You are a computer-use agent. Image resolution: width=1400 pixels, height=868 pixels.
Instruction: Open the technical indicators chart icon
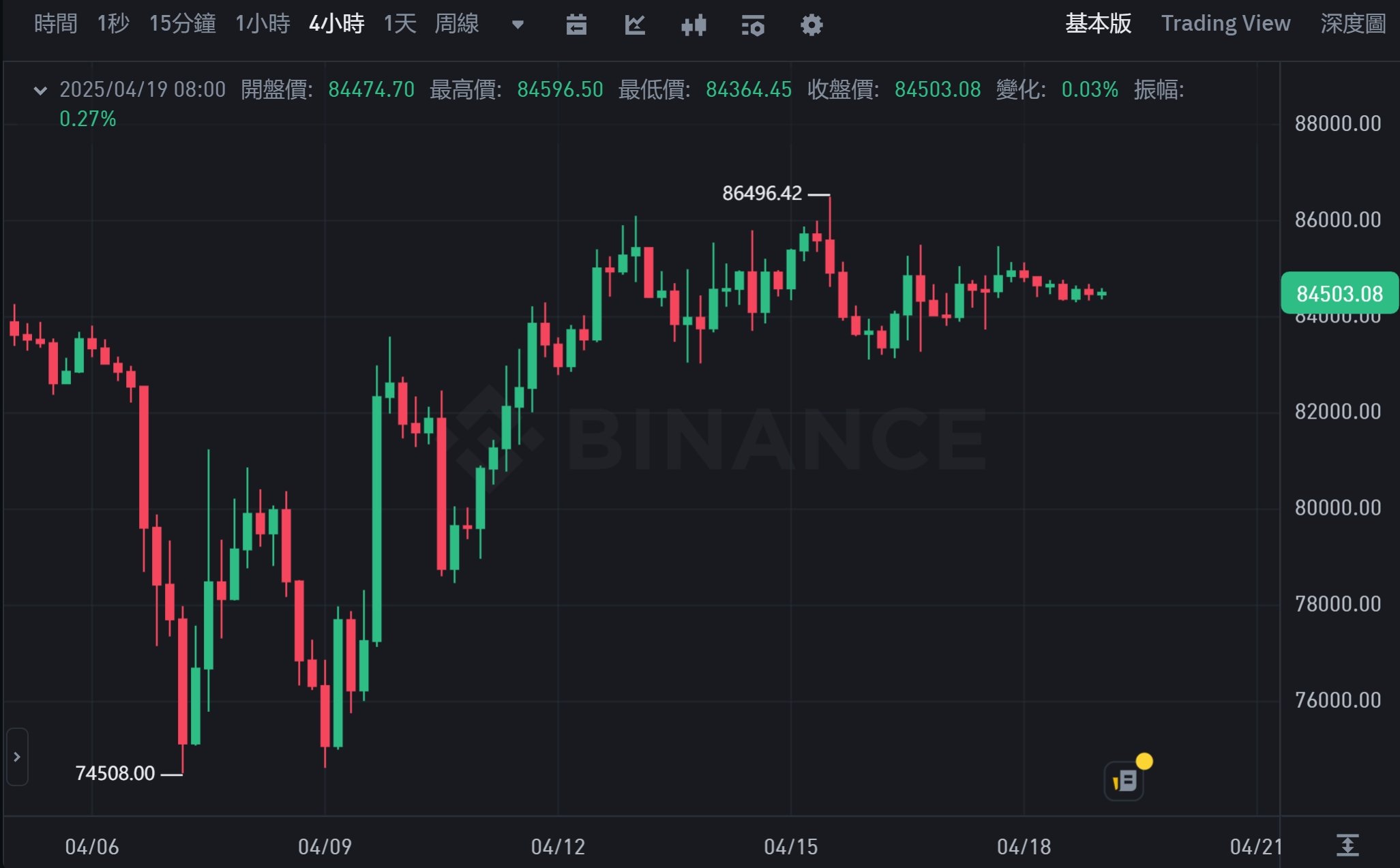pos(635,25)
